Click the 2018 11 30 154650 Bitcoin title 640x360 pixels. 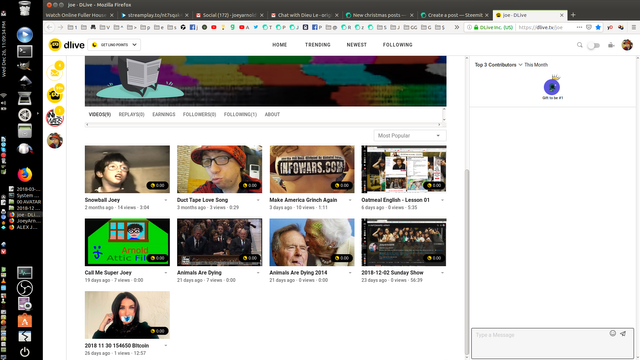117,346
